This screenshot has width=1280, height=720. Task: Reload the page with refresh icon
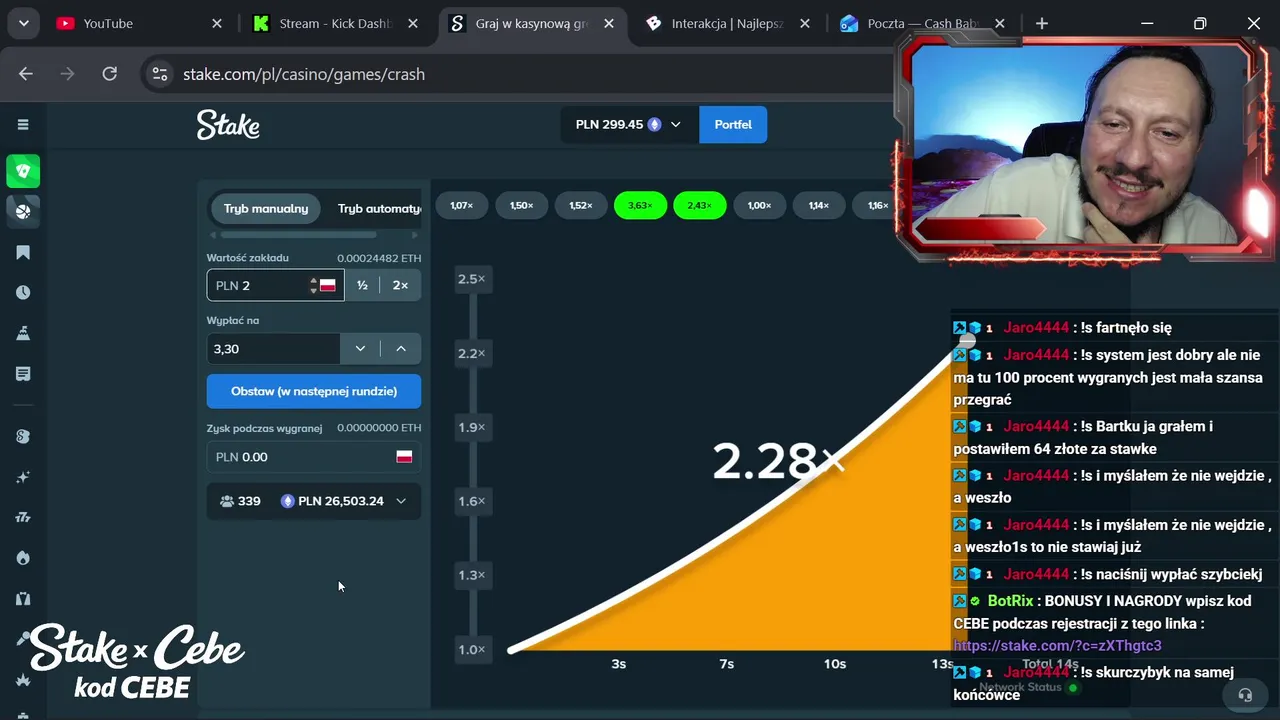coord(110,74)
